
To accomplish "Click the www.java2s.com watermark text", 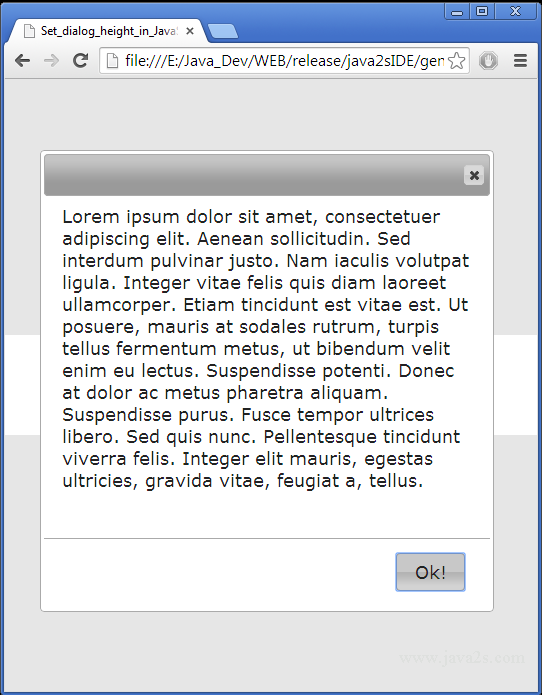I will tap(462, 658).
